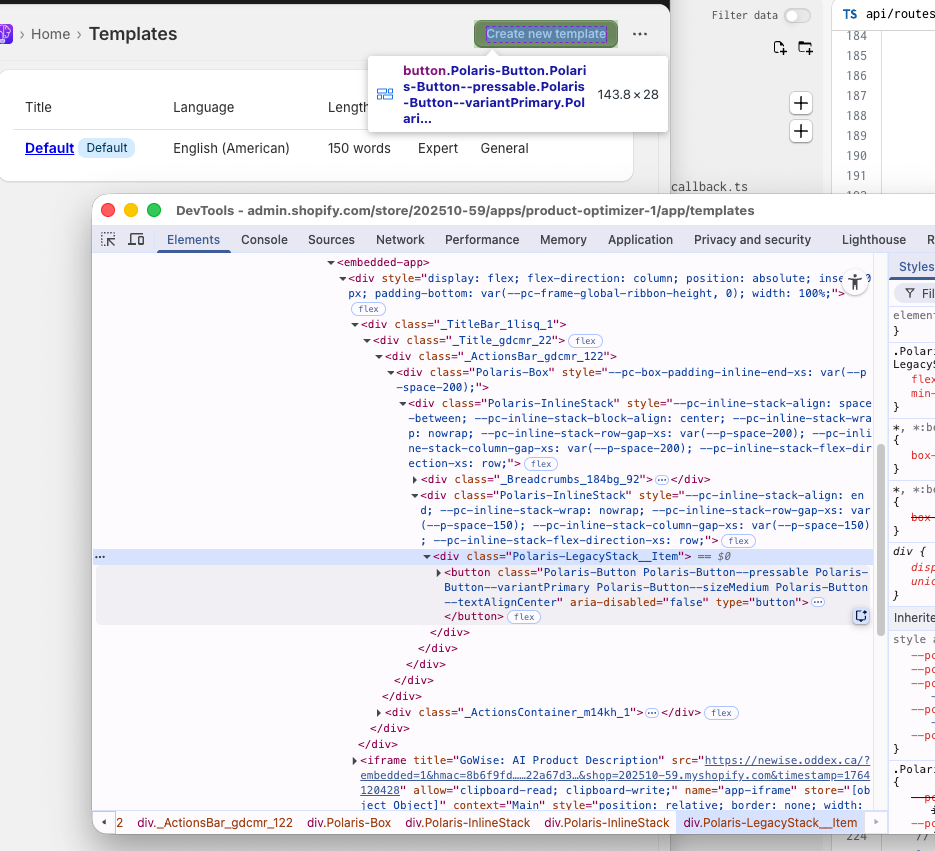Click the ellipsis inside the button element node

pyautogui.click(x=818, y=602)
